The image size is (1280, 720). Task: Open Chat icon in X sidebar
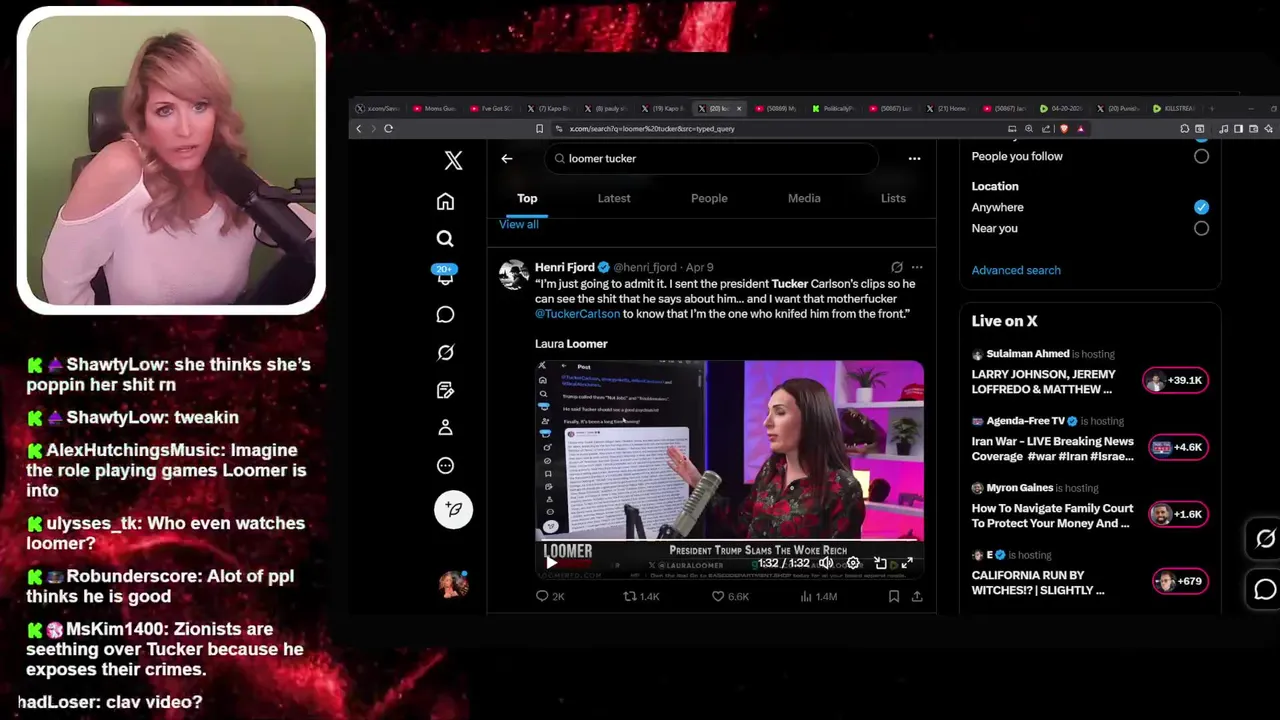[x=445, y=315]
